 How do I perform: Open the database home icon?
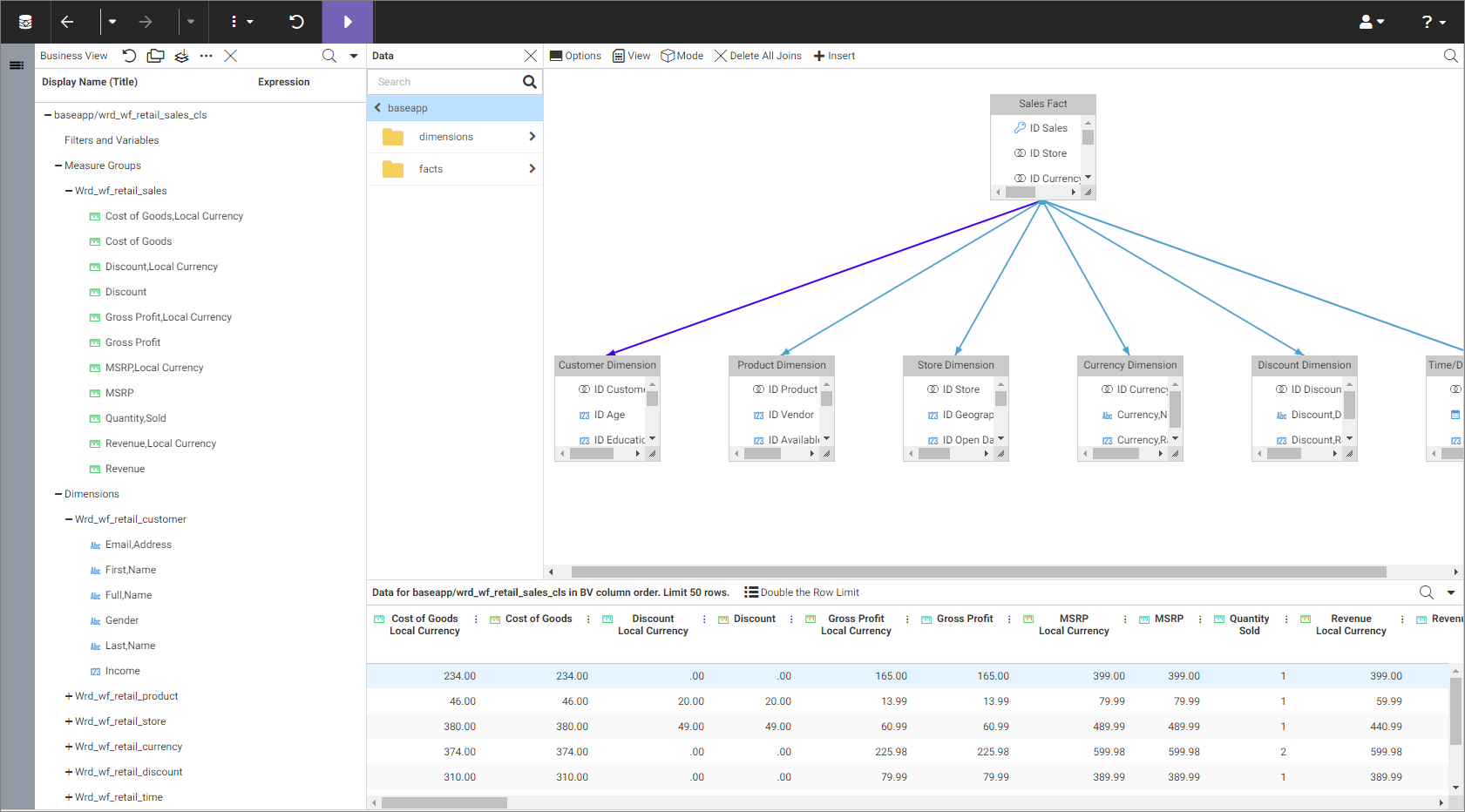(x=25, y=22)
